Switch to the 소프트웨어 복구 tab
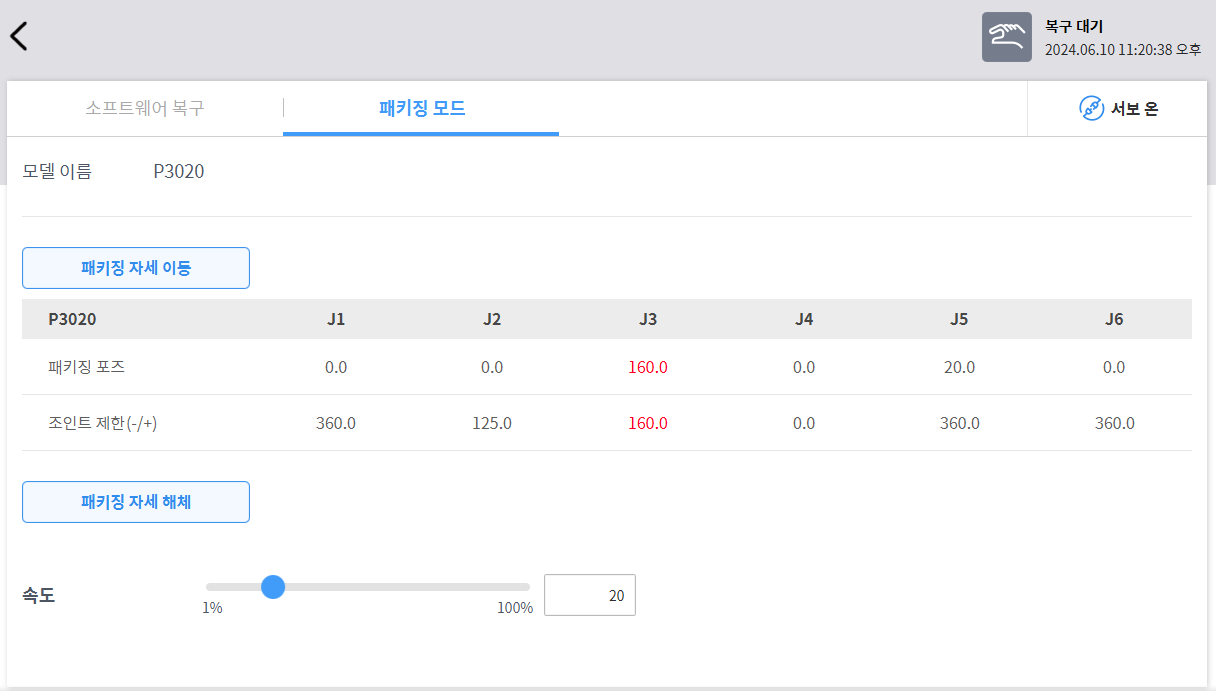This screenshot has height=693, width=1216. click(x=145, y=108)
